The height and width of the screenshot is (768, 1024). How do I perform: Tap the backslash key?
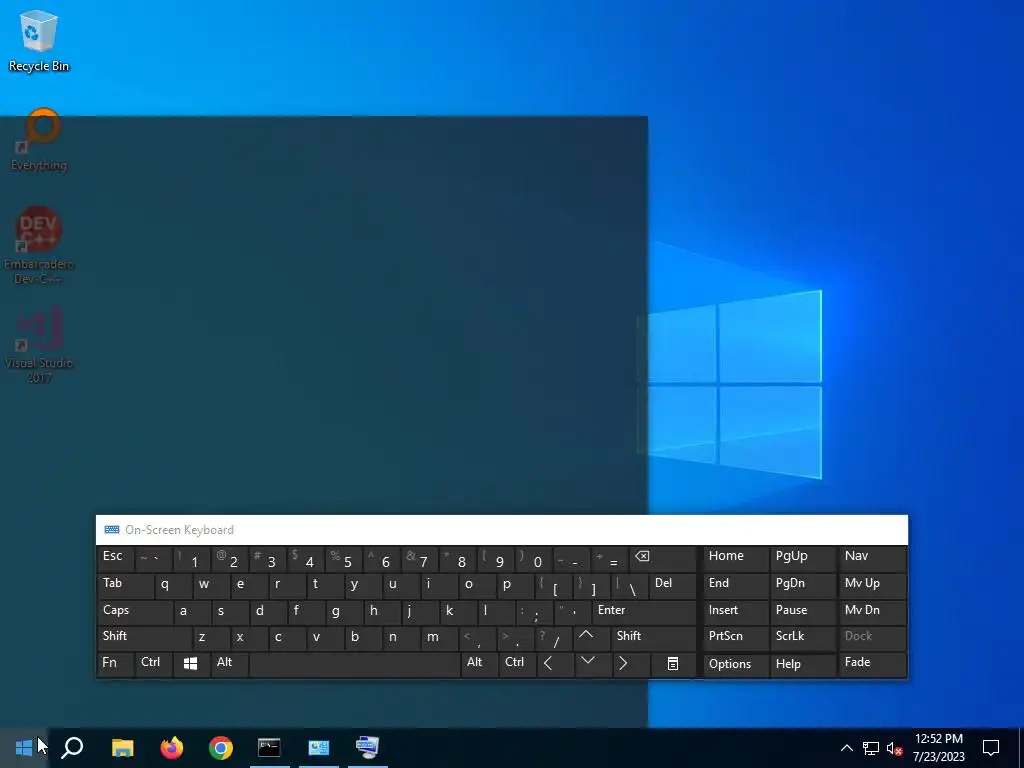point(630,585)
